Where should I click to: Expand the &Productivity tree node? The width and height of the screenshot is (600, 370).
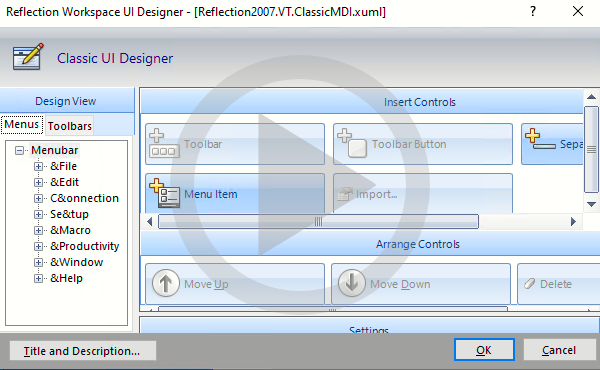coord(38,246)
